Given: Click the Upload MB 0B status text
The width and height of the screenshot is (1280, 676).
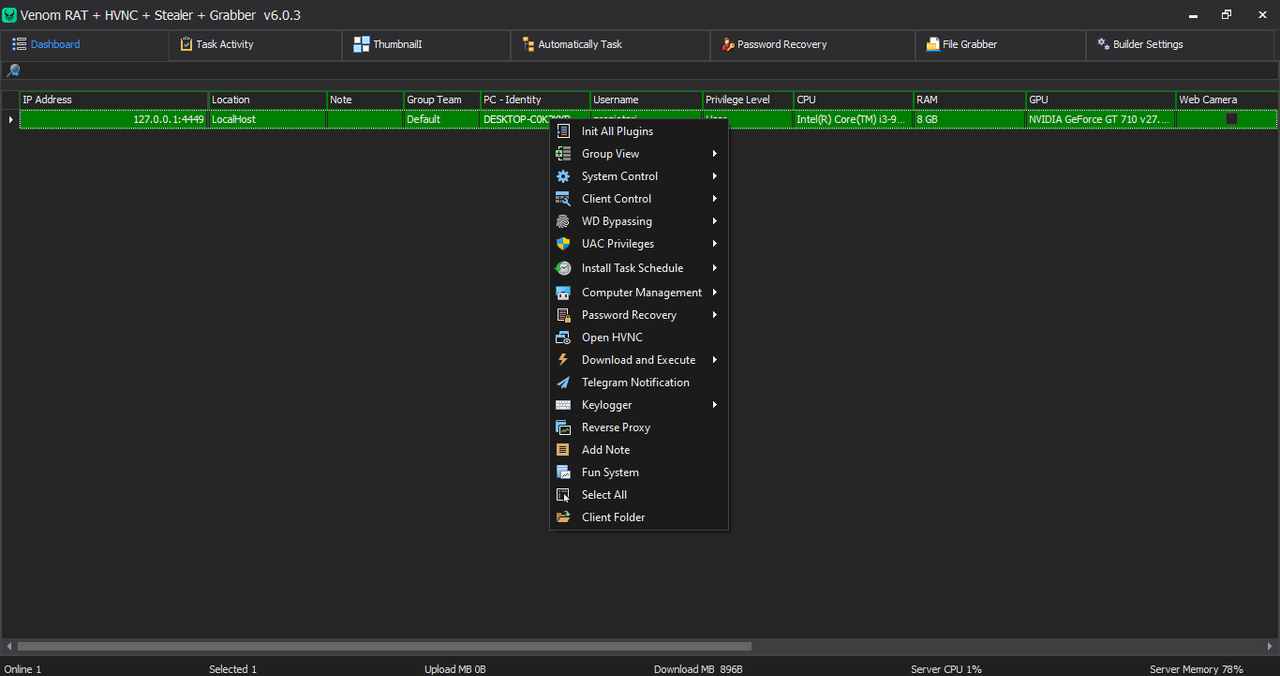Looking at the screenshot, I should pyautogui.click(x=455, y=669).
